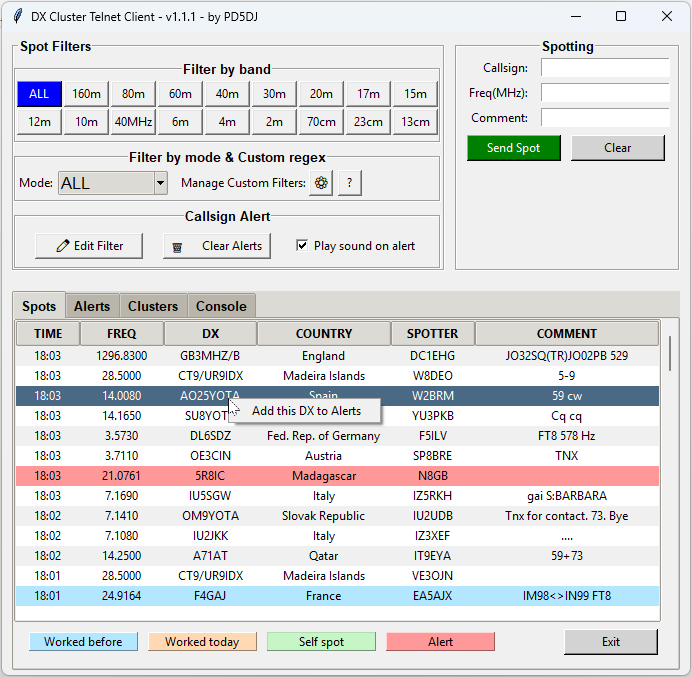Click the feather app icon in title bar

coord(15,16)
